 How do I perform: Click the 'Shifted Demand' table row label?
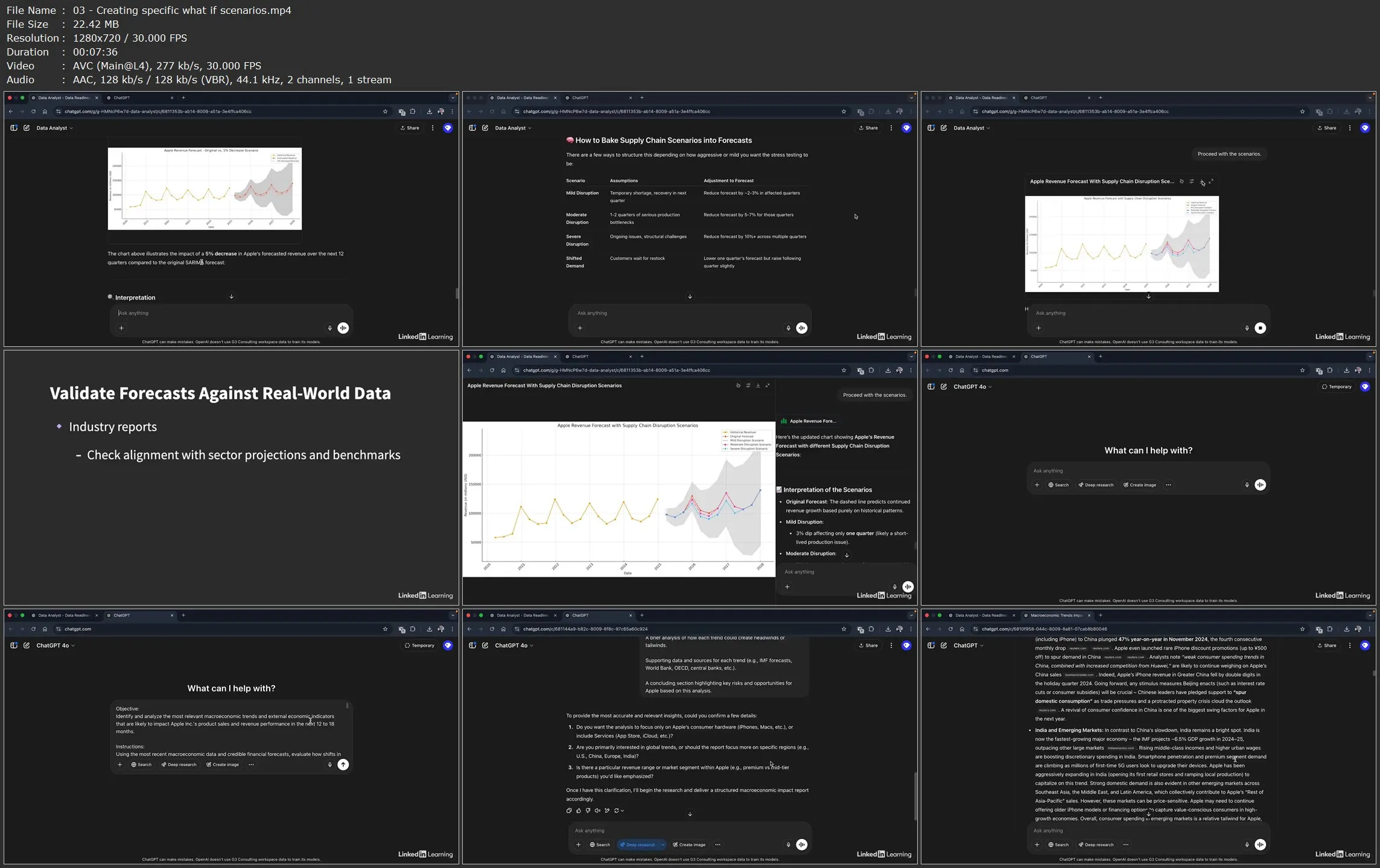pyautogui.click(x=575, y=262)
